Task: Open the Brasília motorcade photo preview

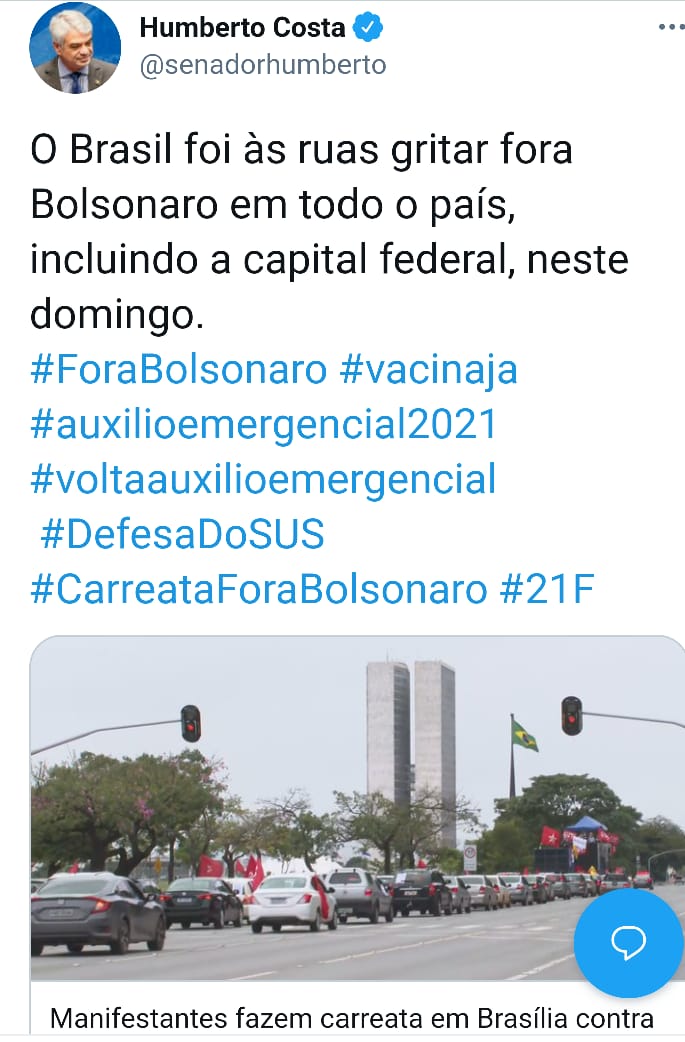Action: pos(357,807)
